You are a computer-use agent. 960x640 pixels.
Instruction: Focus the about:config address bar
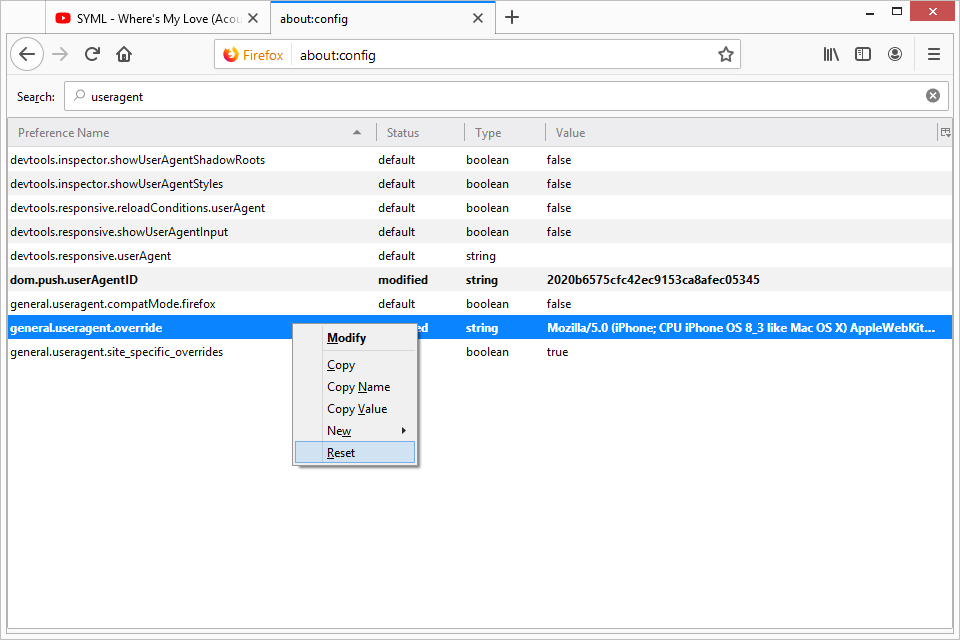tap(500, 55)
